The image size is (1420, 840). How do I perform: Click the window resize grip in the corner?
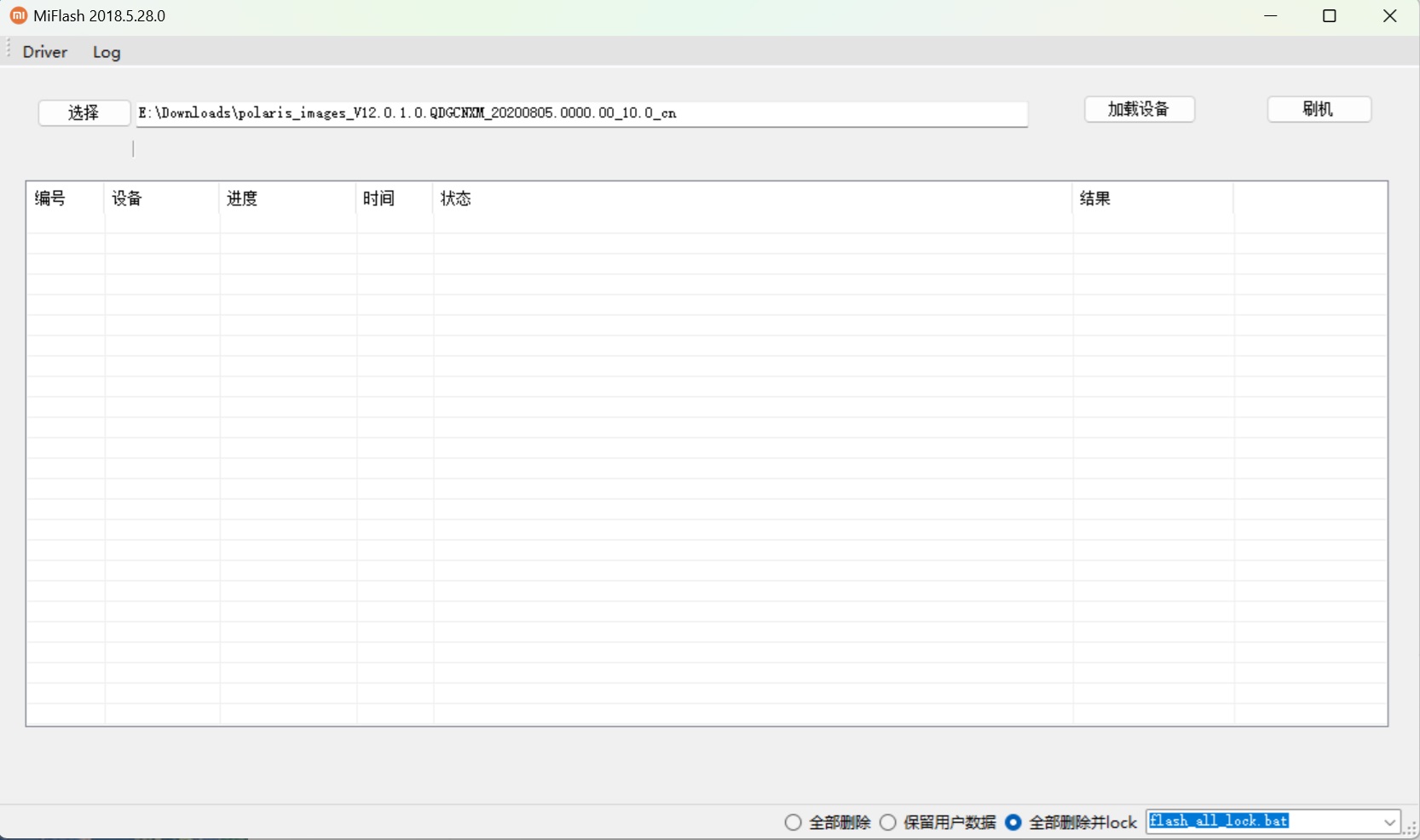pos(1411,829)
